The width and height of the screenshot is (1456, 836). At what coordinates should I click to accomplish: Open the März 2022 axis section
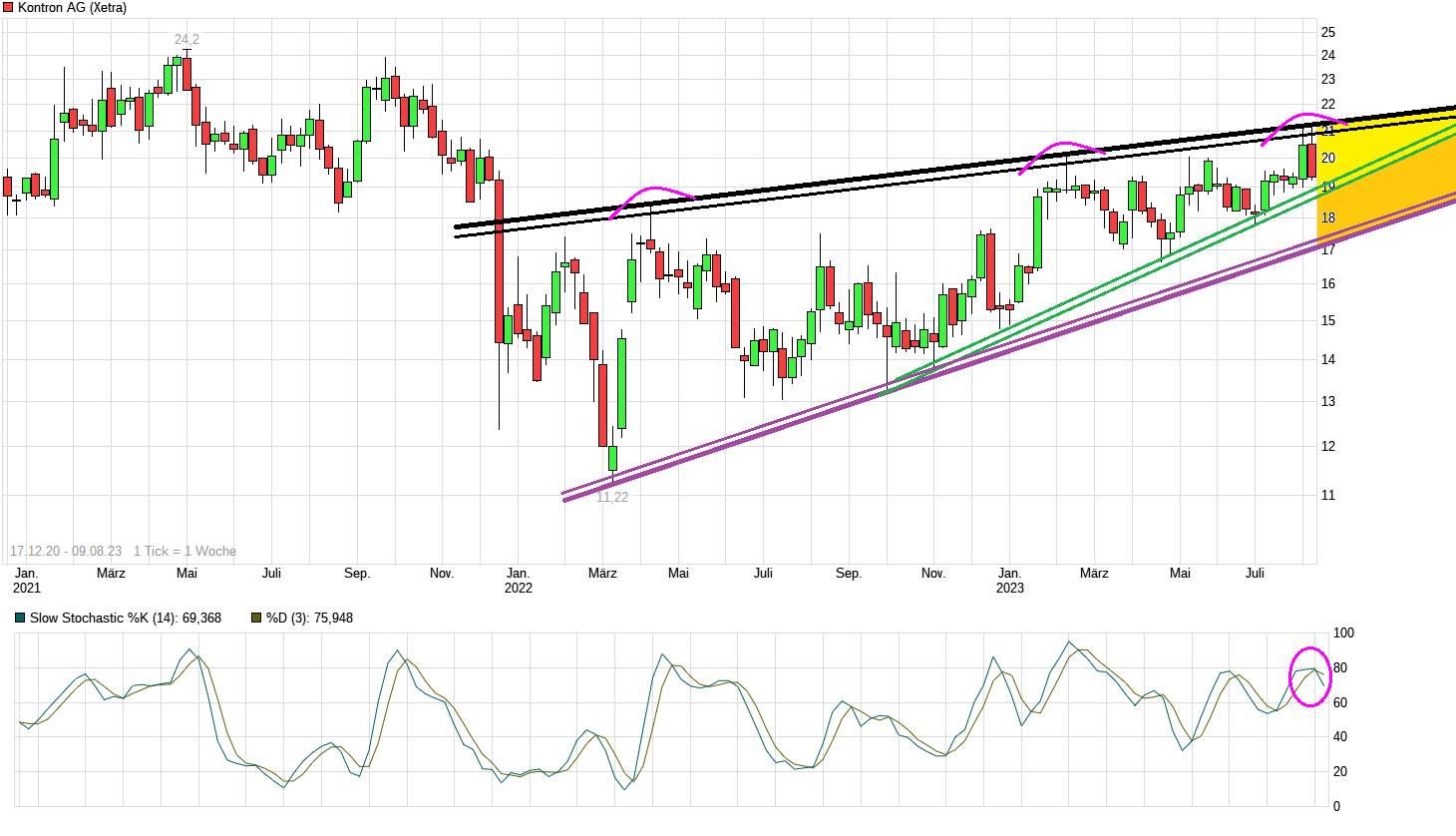602,574
